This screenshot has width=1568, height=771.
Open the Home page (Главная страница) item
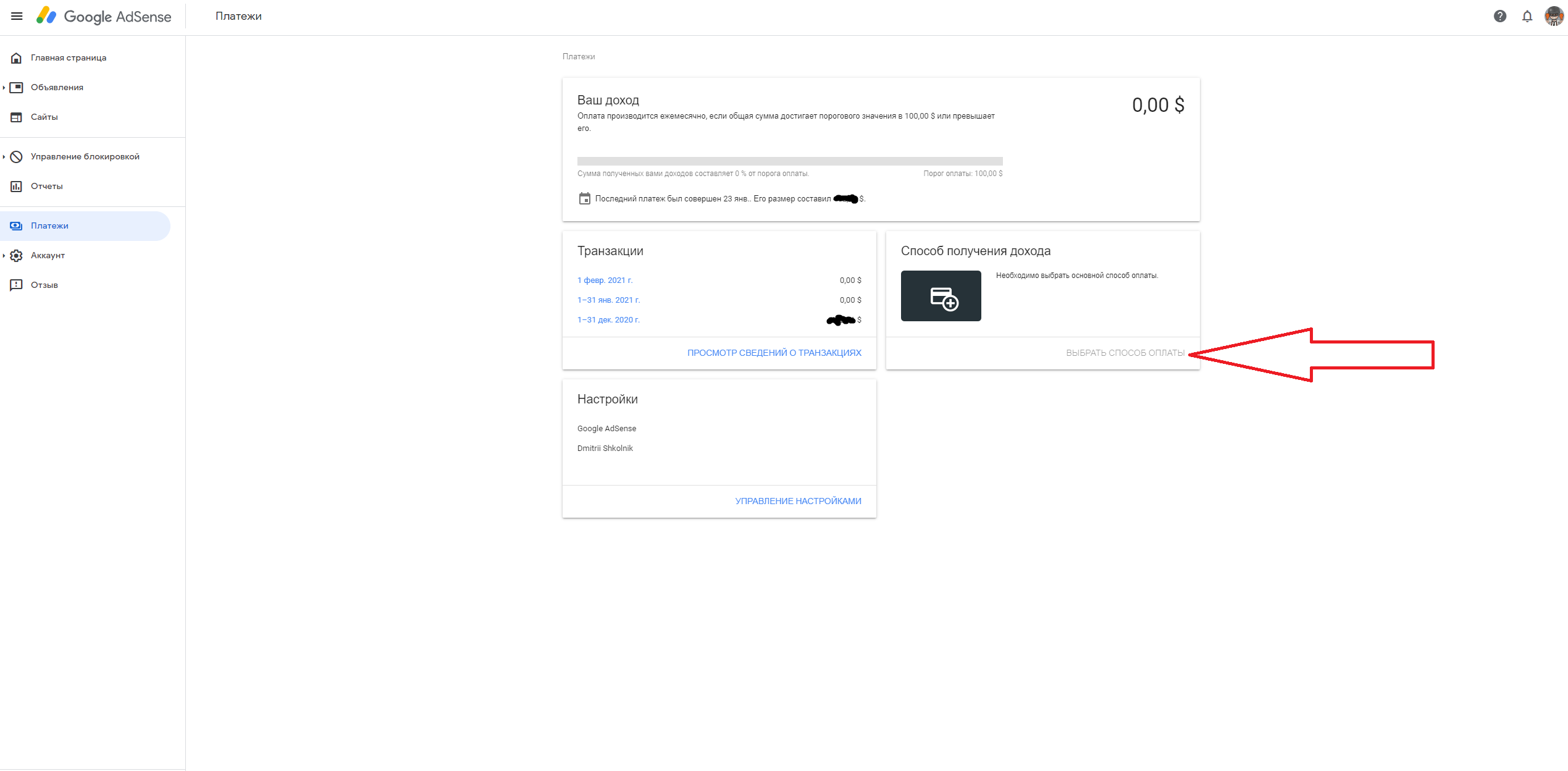pyautogui.click(x=69, y=57)
